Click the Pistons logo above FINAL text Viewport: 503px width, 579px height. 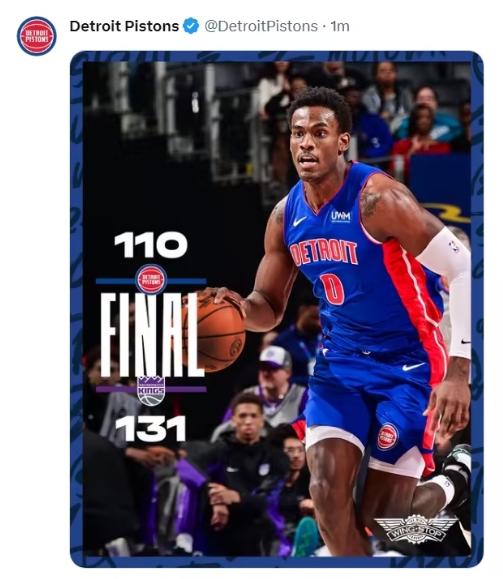[x=151, y=279]
